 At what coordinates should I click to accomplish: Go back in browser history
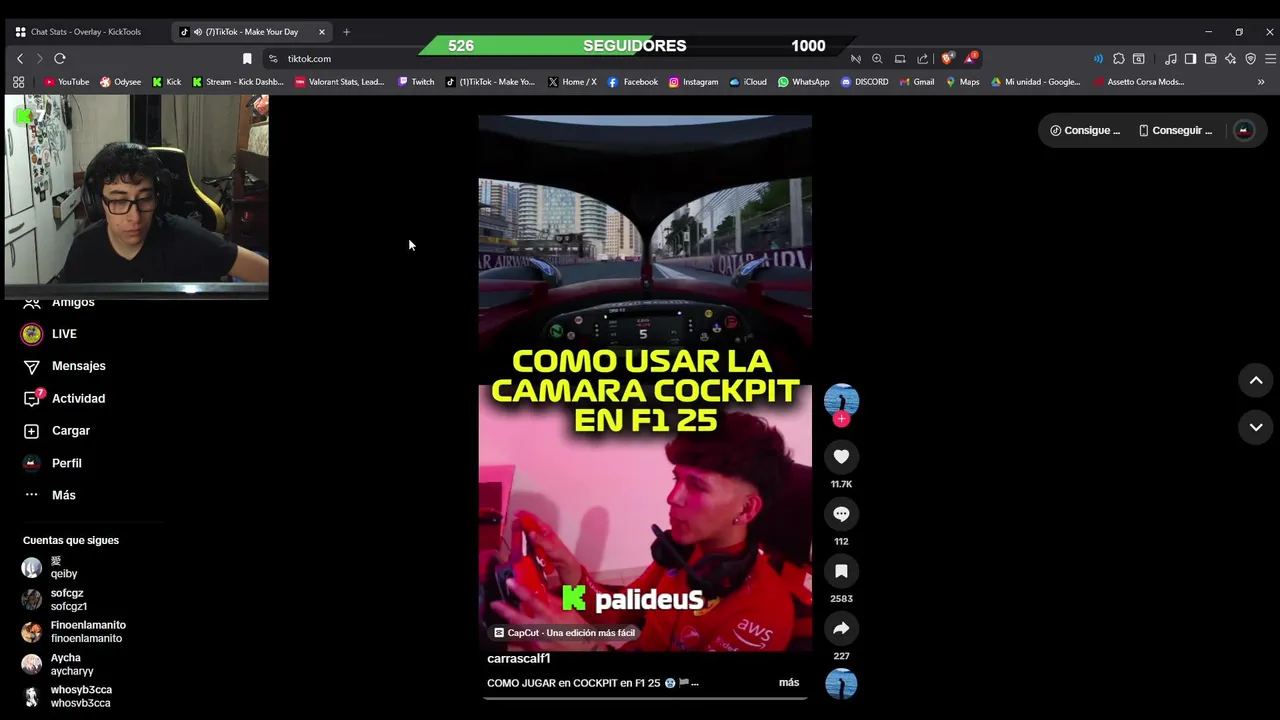(x=19, y=59)
